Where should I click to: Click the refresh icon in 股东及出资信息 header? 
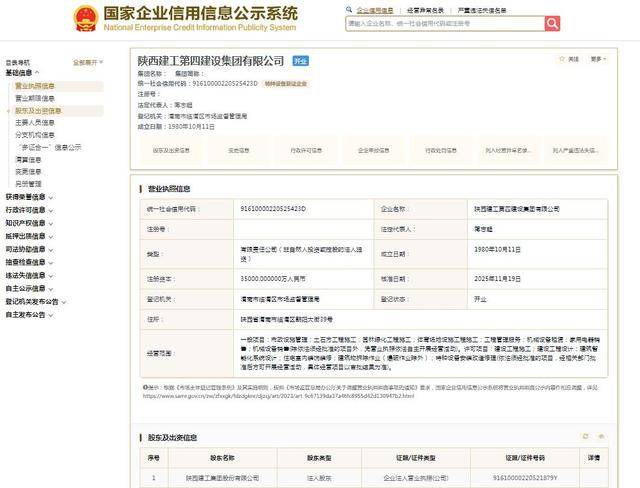coord(586,437)
